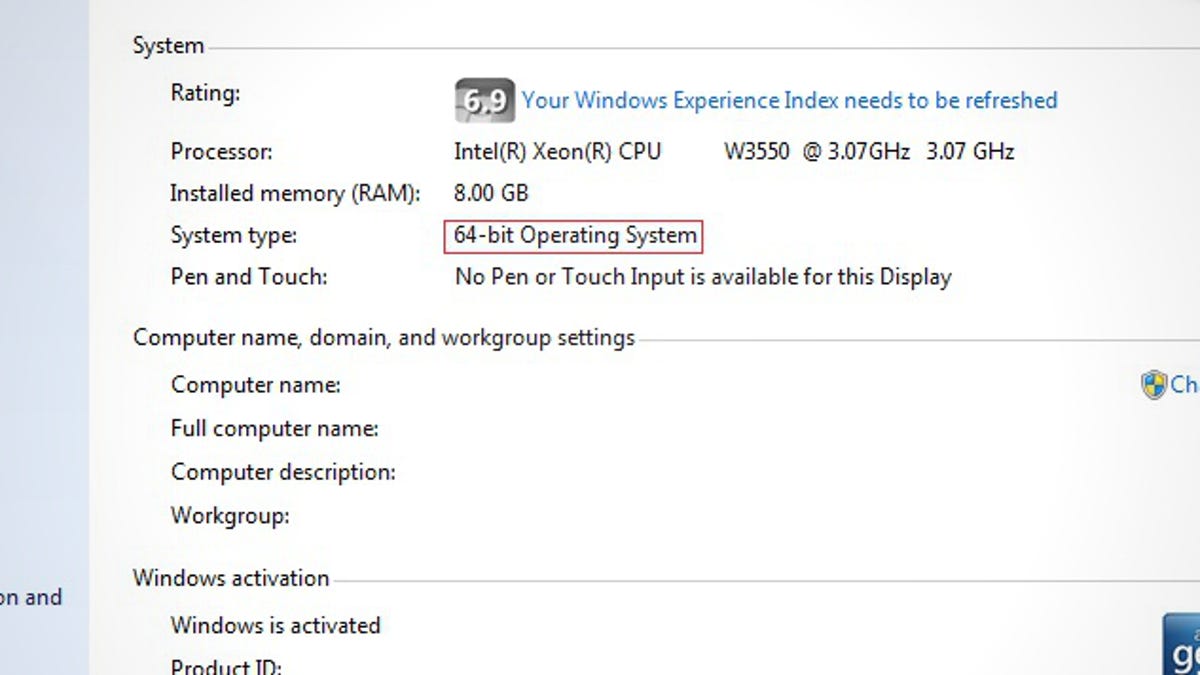Select the 'Computer name:' label
The image size is (1200, 675).
pos(255,385)
